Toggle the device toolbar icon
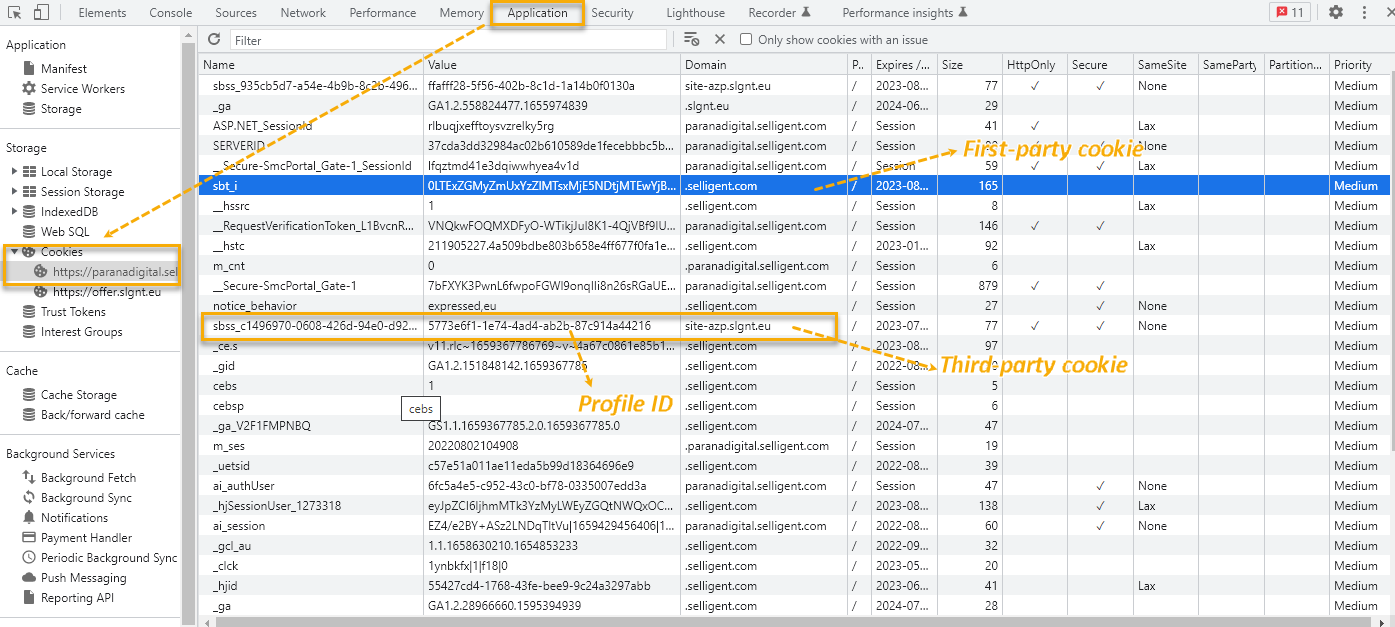This screenshot has width=1395, height=627. click(41, 13)
